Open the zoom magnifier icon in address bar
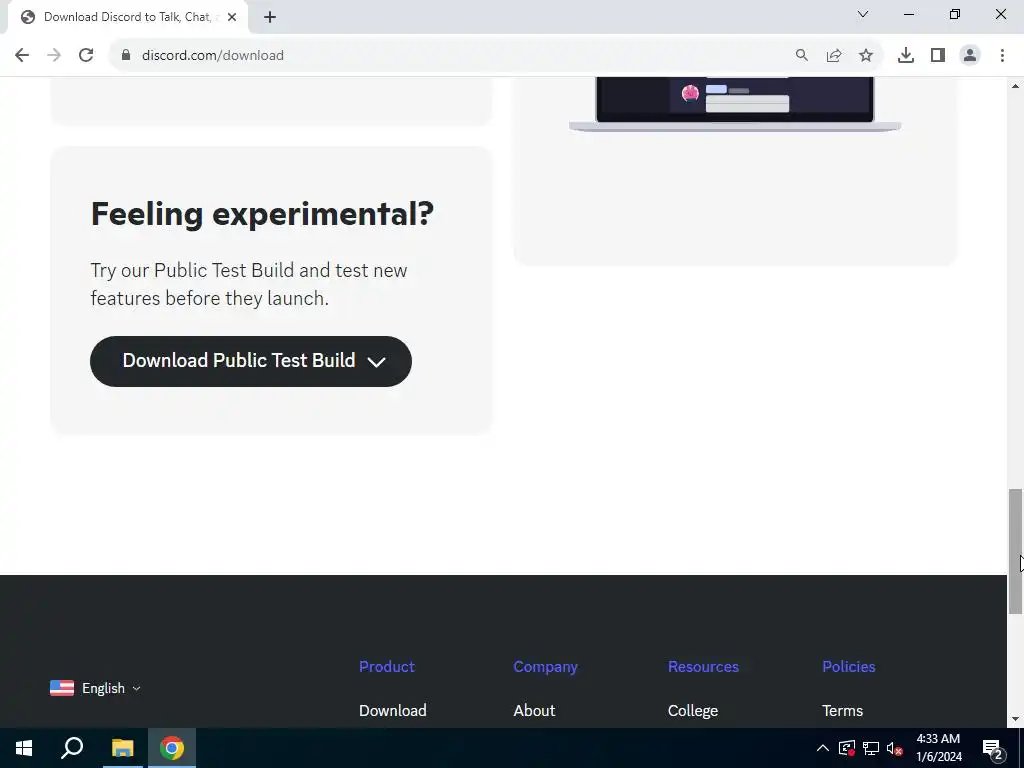Screen dimensions: 1024x768 [x=802, y=56]
